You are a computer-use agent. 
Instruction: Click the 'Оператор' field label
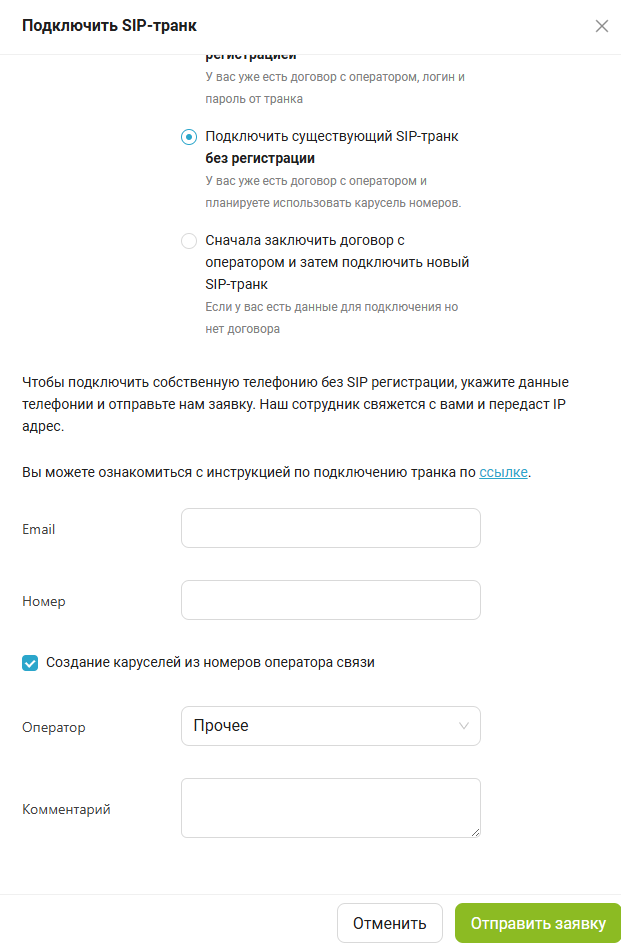pos(54,727)
